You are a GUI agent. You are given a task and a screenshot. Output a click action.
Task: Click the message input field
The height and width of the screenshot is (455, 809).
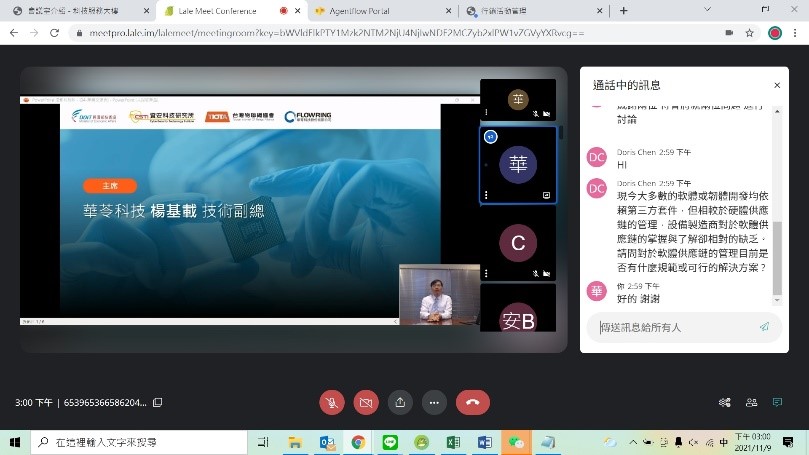click(676, 327)
